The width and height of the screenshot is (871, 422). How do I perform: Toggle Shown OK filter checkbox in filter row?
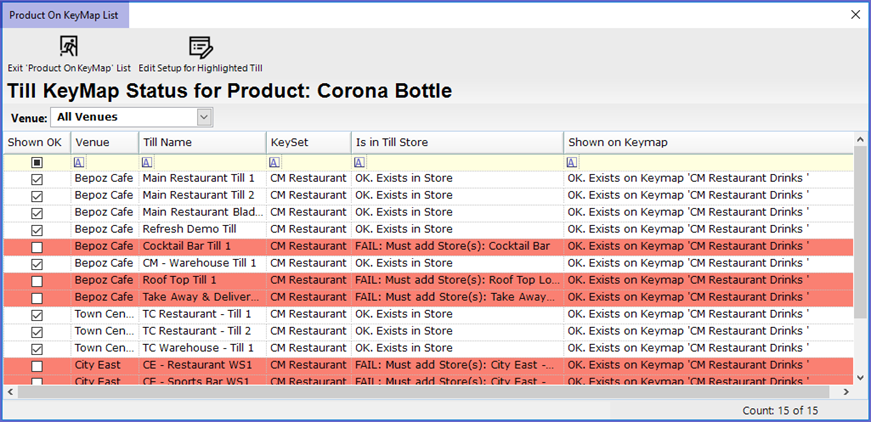point(37,162)
